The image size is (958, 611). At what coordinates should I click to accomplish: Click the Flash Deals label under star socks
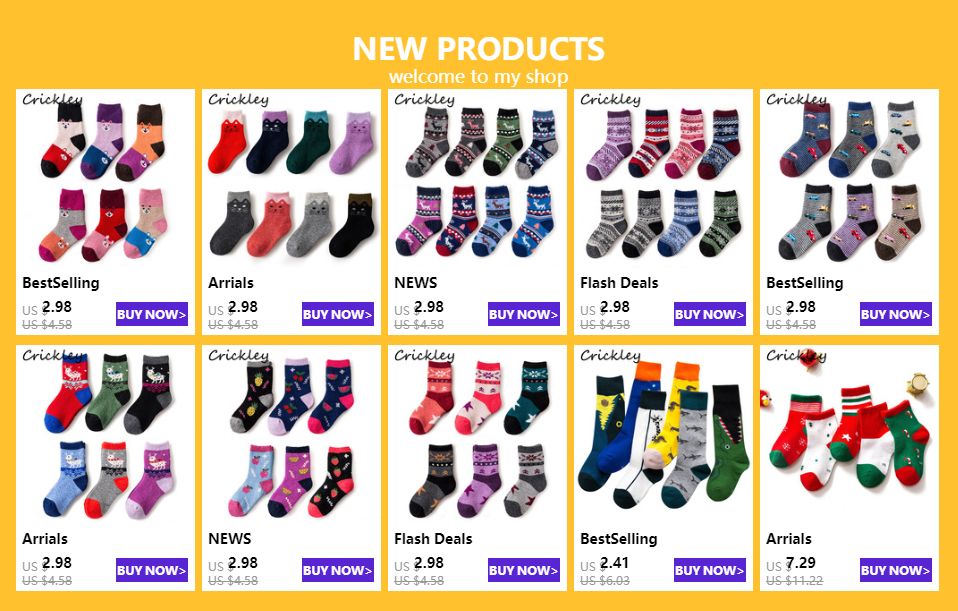(433, 539)
